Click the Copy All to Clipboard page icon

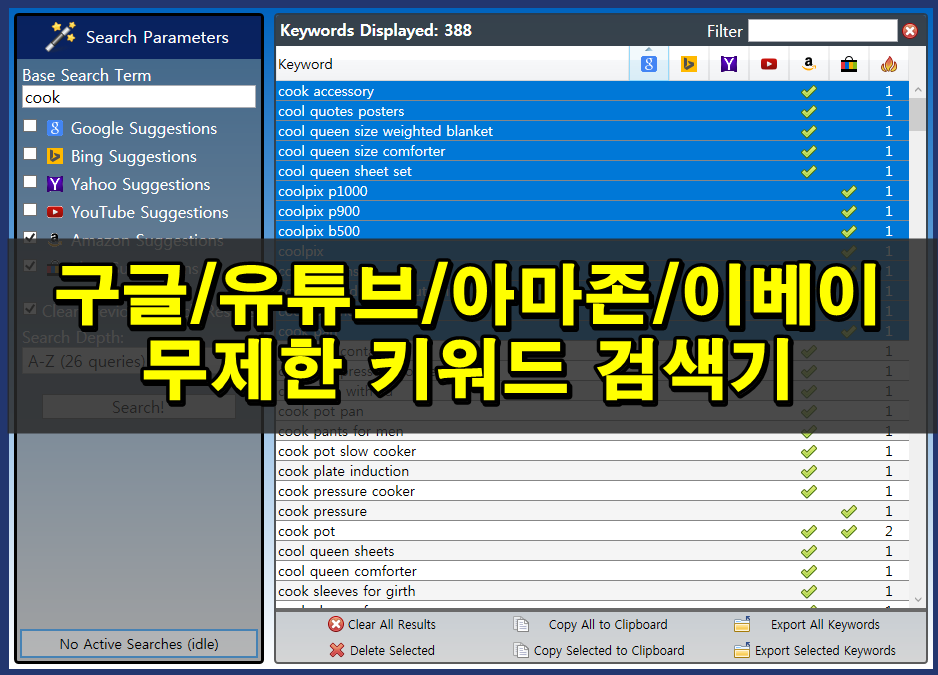[x=521, y=624]
